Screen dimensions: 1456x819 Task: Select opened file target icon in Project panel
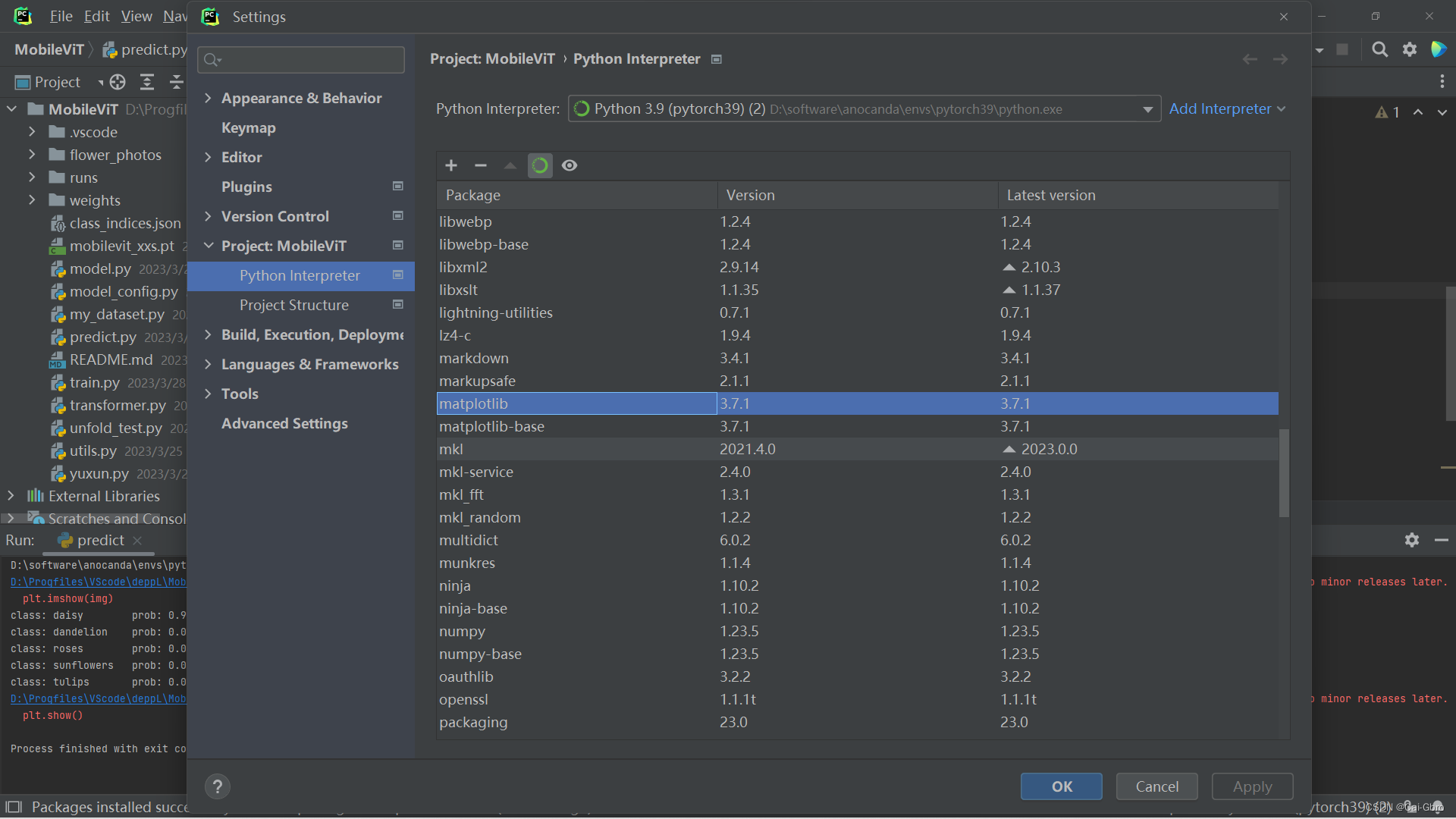tap(118, 82)
